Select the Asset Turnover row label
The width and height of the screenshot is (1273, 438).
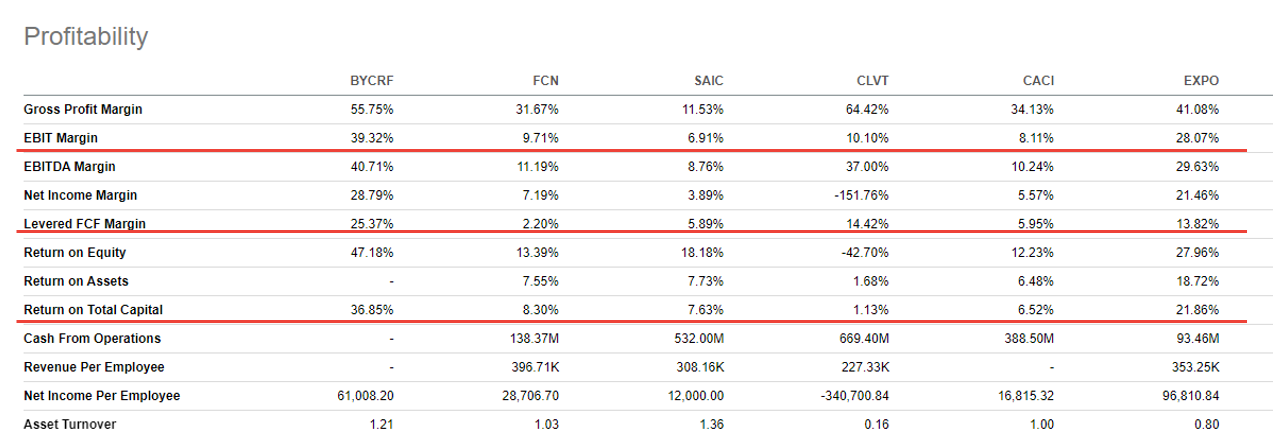pyautogui.click(x=70, y=424)
